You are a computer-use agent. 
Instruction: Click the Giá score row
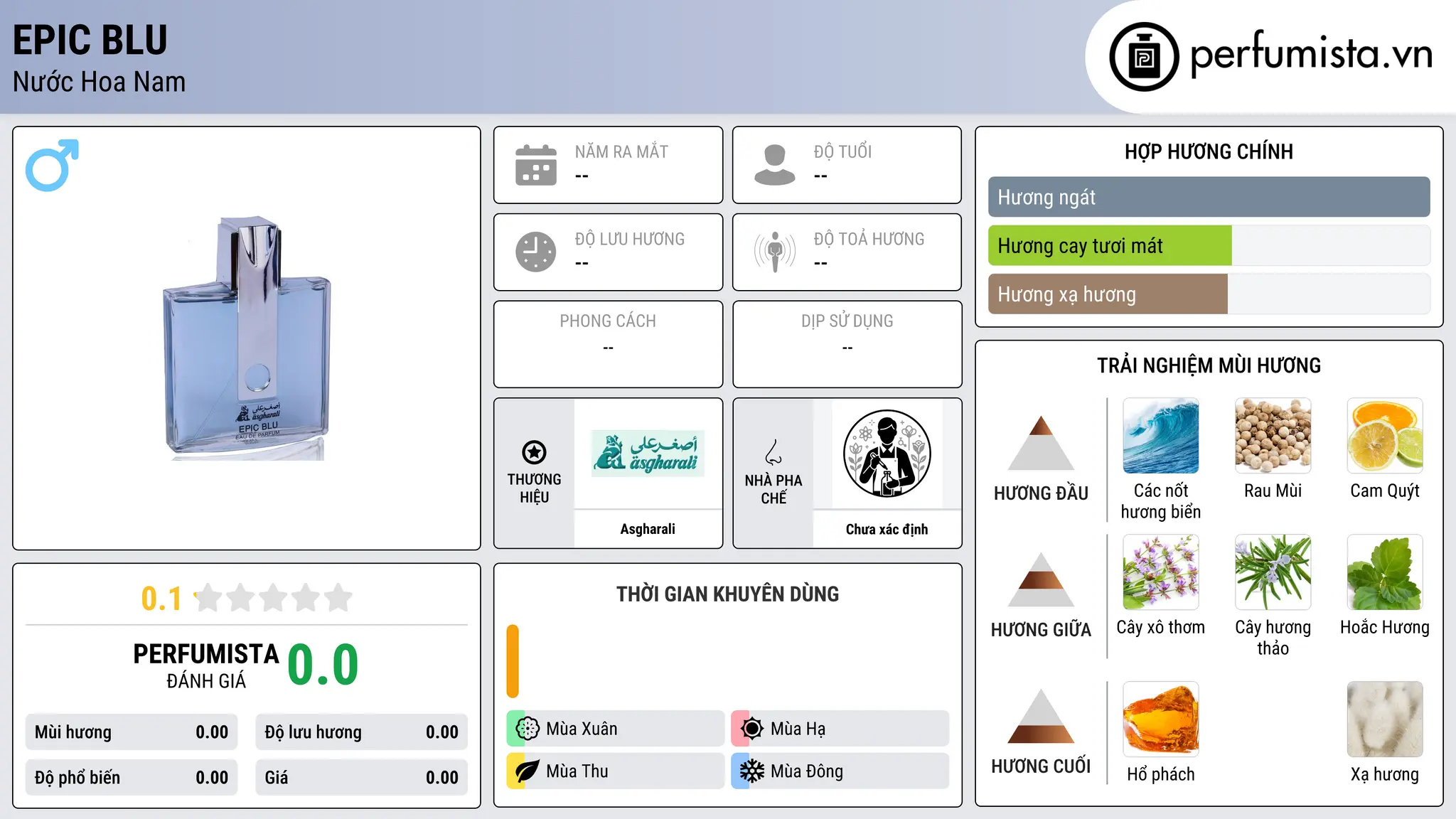click(361, 777)
